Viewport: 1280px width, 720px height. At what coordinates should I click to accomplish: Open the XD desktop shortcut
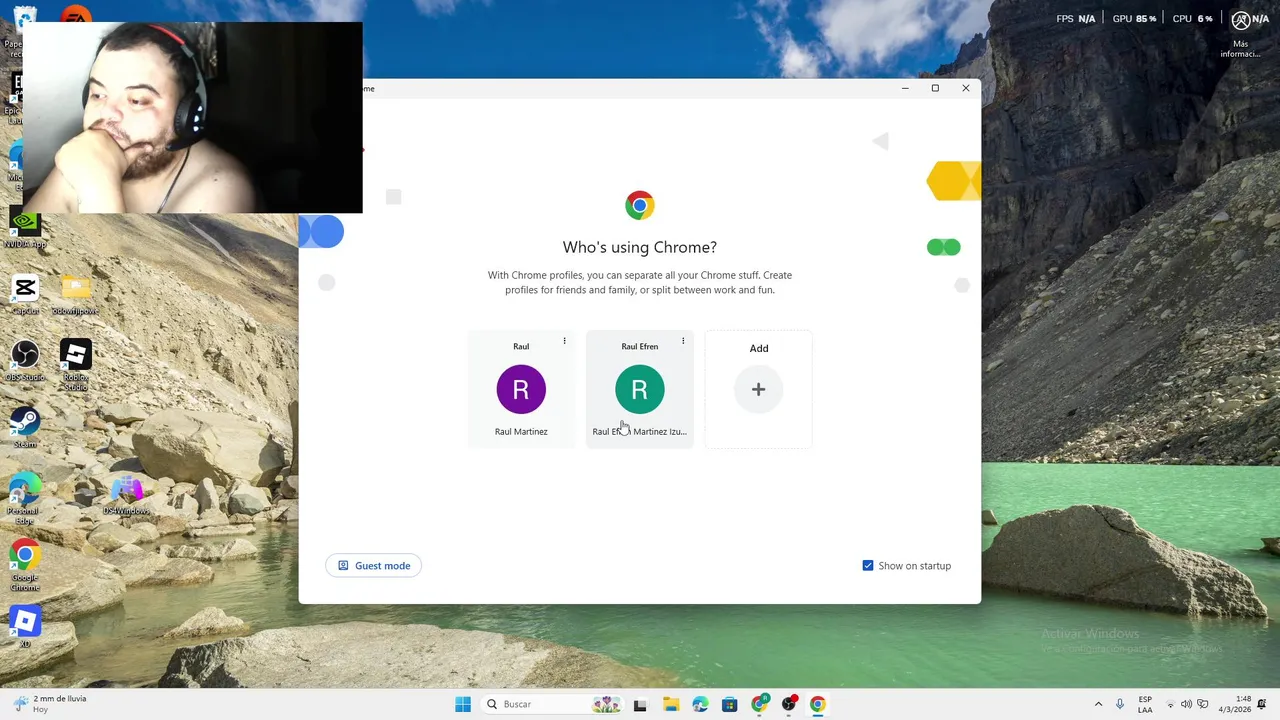25,626
